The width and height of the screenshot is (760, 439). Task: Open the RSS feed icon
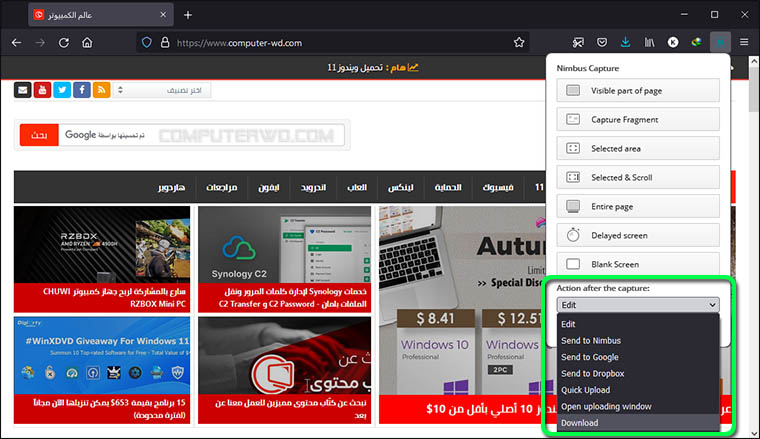tap(101, 90)
